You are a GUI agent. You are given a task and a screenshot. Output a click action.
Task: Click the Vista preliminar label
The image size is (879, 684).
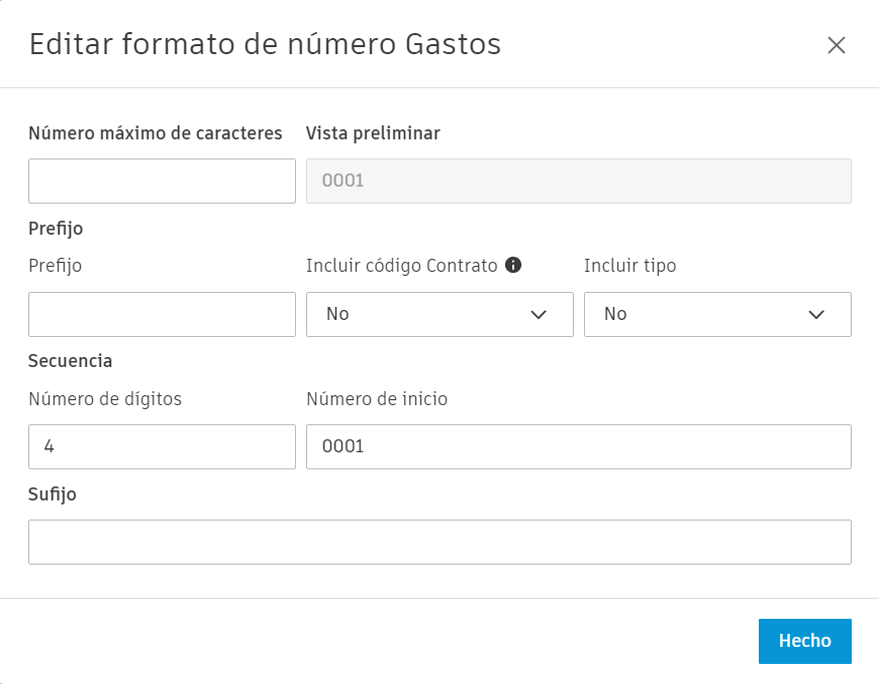tap(372, 133)
